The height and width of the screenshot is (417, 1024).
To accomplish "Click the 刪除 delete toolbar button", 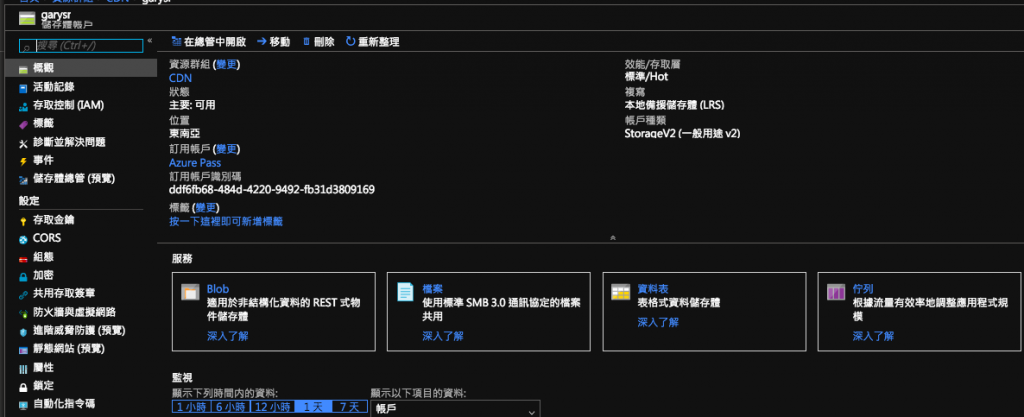I will point(319,42).
